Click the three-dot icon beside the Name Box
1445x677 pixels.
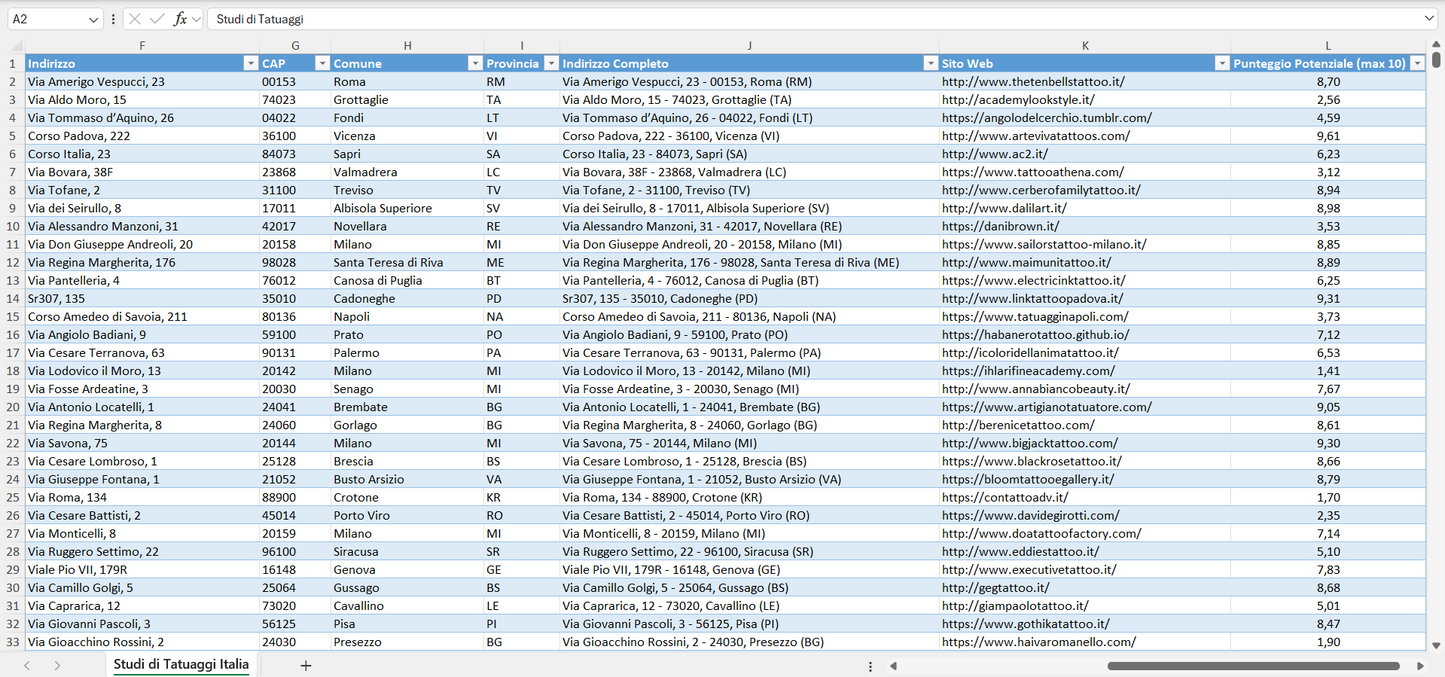[113, 18]
